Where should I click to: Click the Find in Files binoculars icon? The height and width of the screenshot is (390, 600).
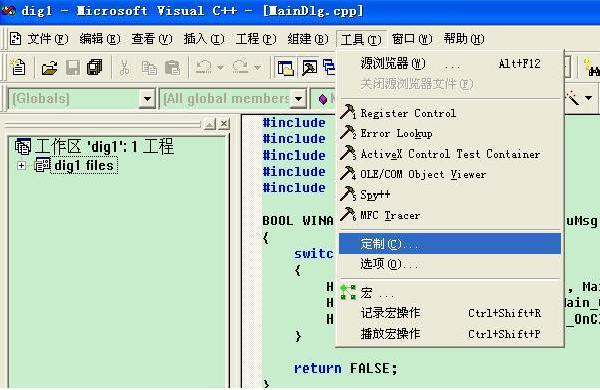tap(592, 68)
